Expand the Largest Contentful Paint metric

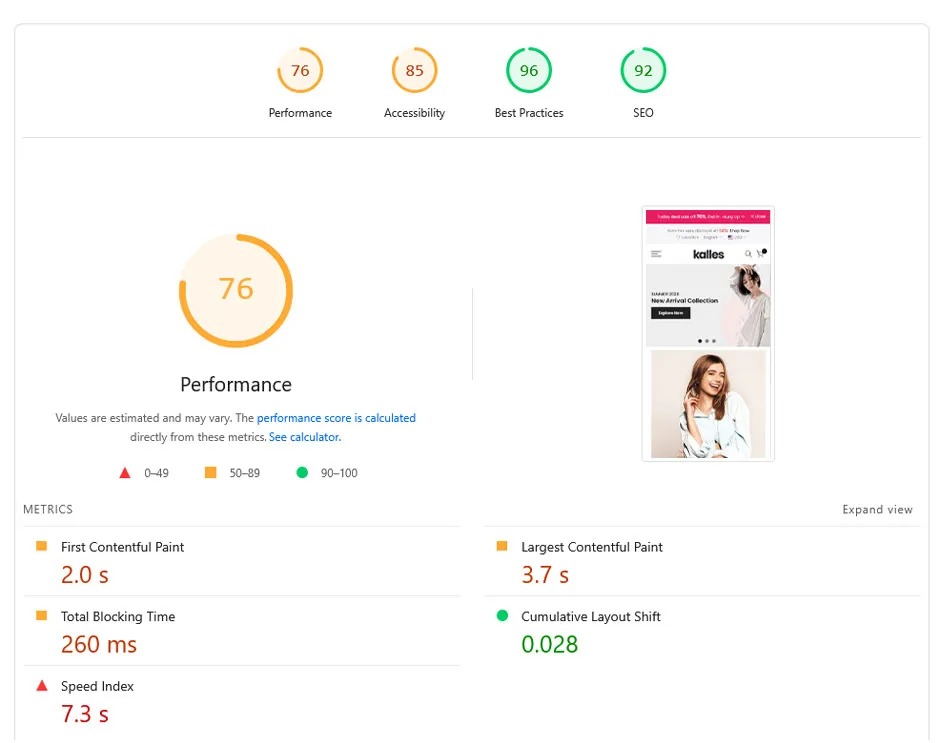pos(591,547)
